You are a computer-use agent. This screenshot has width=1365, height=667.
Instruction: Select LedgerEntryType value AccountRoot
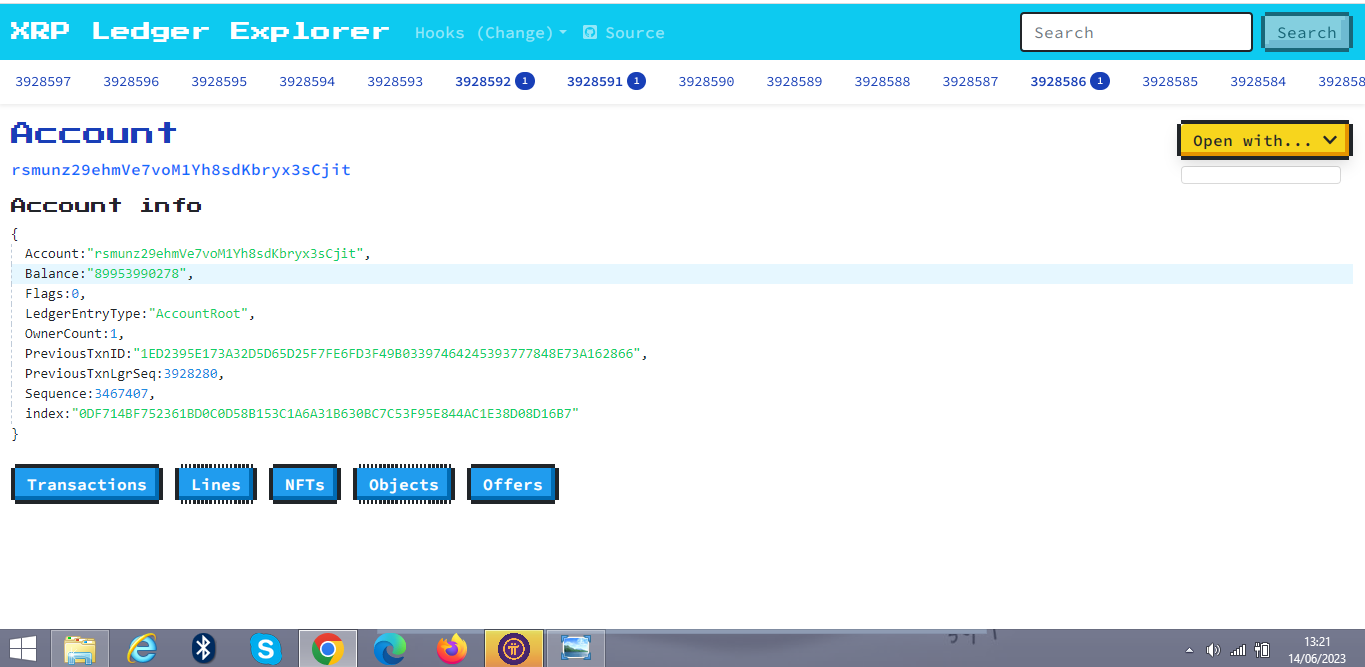199,314
